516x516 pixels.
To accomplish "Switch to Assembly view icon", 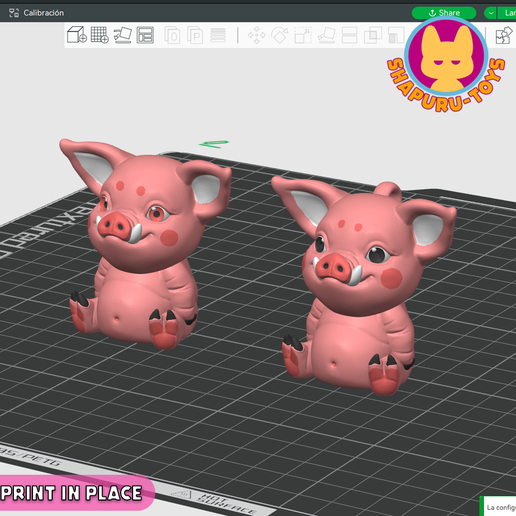I will click(503, 35).
